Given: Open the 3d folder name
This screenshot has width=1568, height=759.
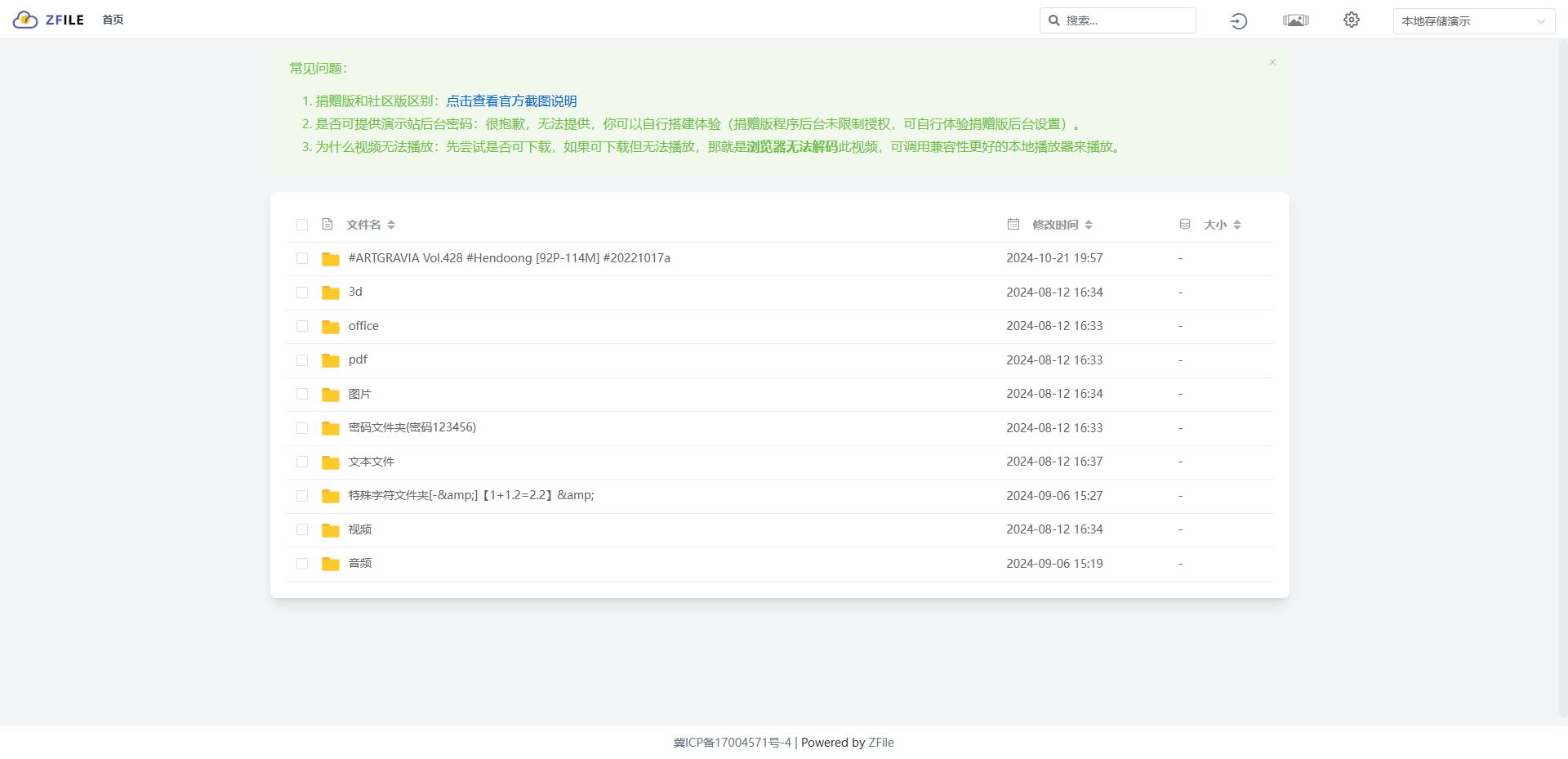Looking at the screenshot, I should [355, 292].
